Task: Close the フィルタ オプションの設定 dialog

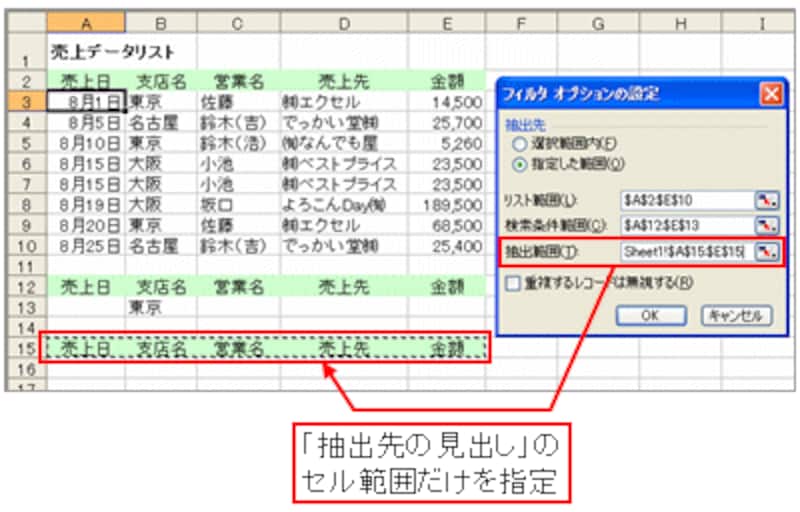Action: (770, 95)
